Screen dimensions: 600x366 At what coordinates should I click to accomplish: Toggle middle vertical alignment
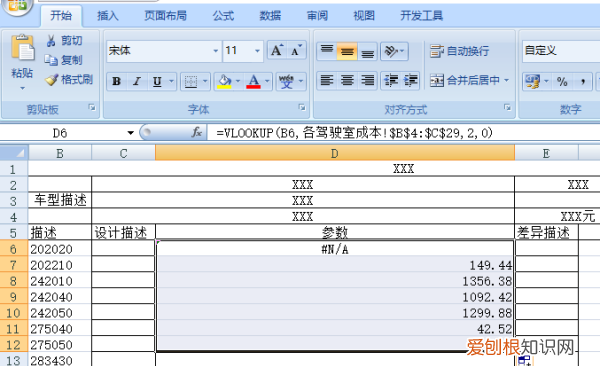[x=347, y=51]
